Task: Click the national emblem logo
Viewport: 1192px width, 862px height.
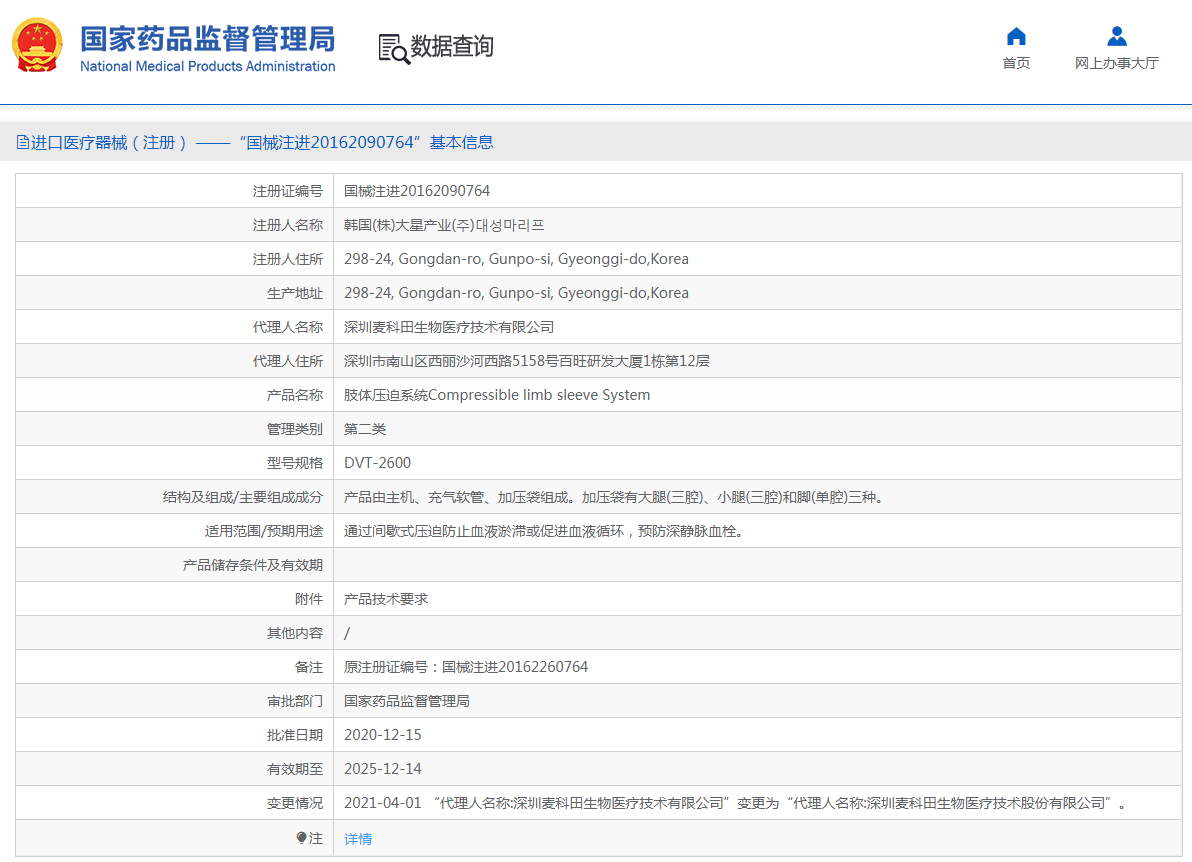Action: (37, 46)
